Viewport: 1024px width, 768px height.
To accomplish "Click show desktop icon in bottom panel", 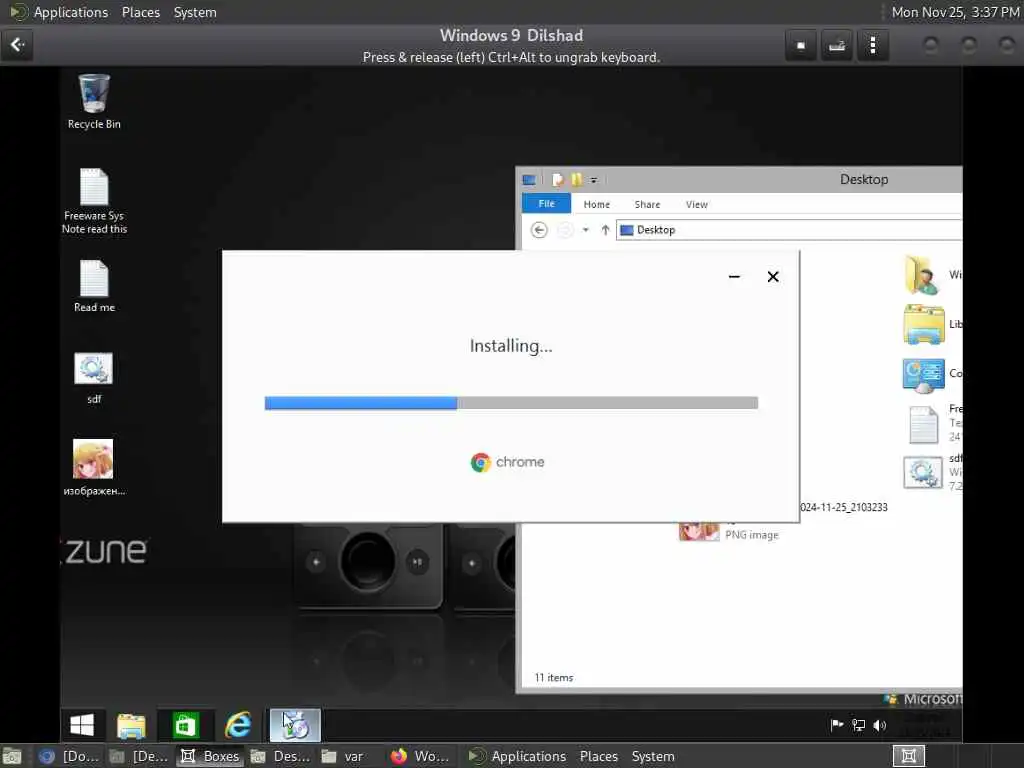I will [x=12, y=756].
